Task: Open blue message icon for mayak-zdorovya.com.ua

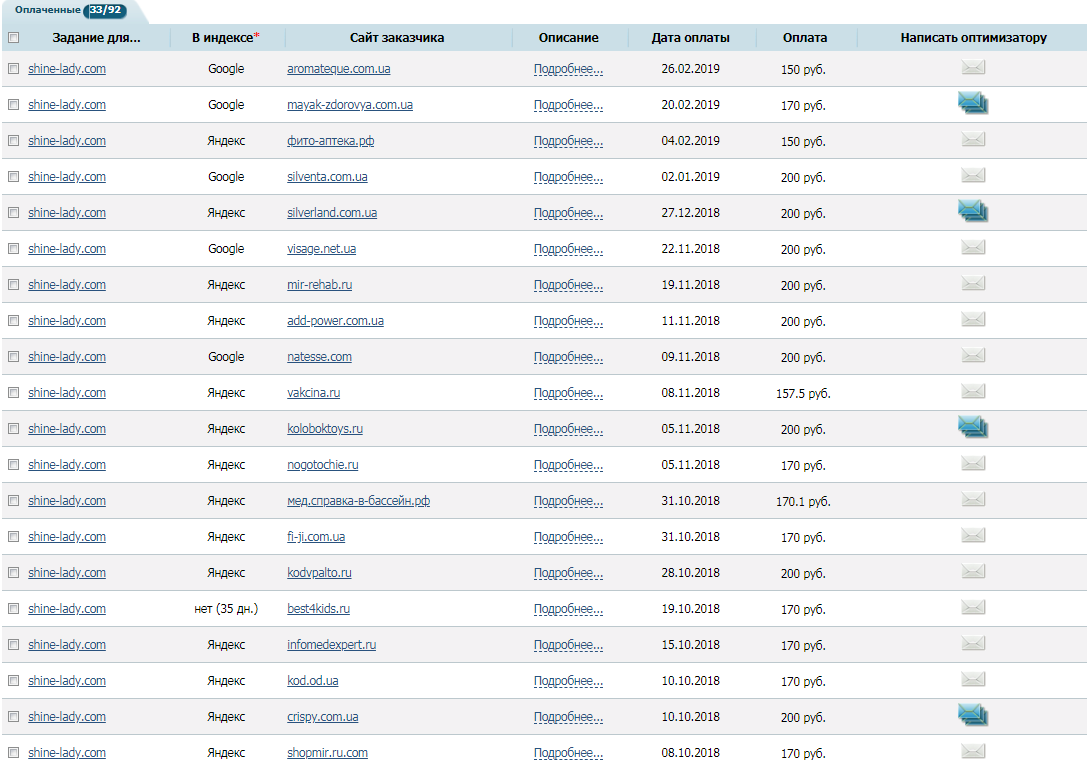Action: [x=973, y=102]
